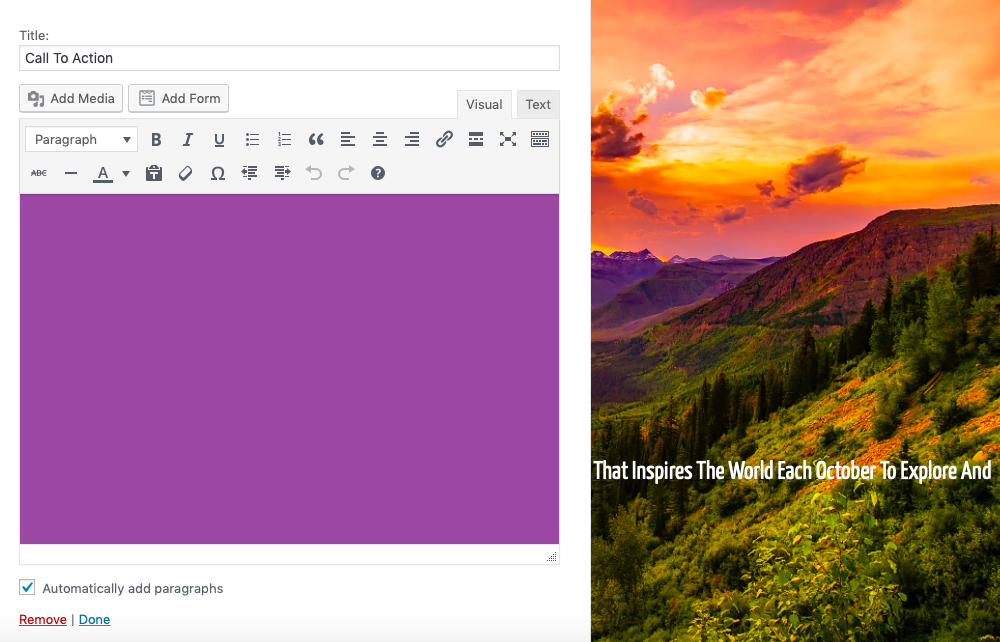1000x642 pixels.
Task: Insert special character with Omega icon
Action: pyautogui.click(x=217, y=173)
